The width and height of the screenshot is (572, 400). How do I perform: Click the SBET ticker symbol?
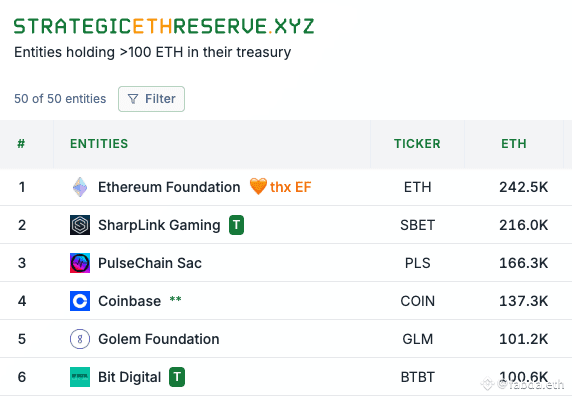[x=418, y=225]
